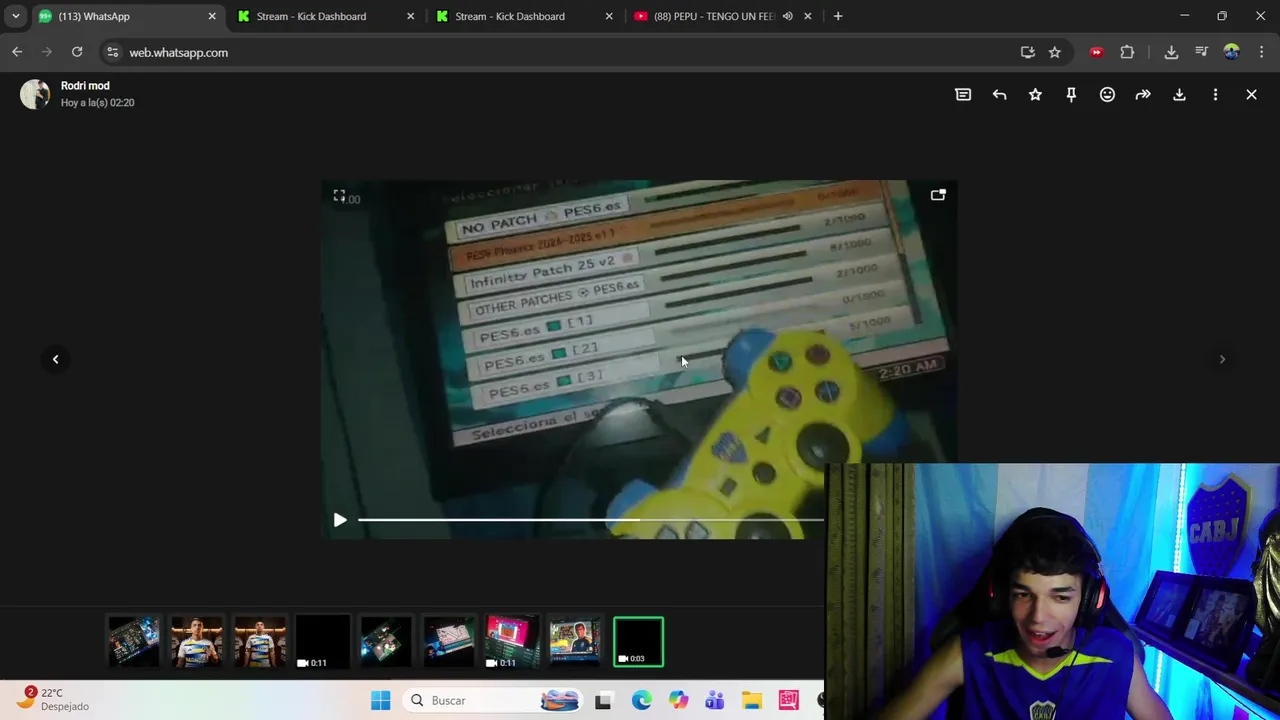
Task: Open the weather widget showing 22°C
Action: 55,699
